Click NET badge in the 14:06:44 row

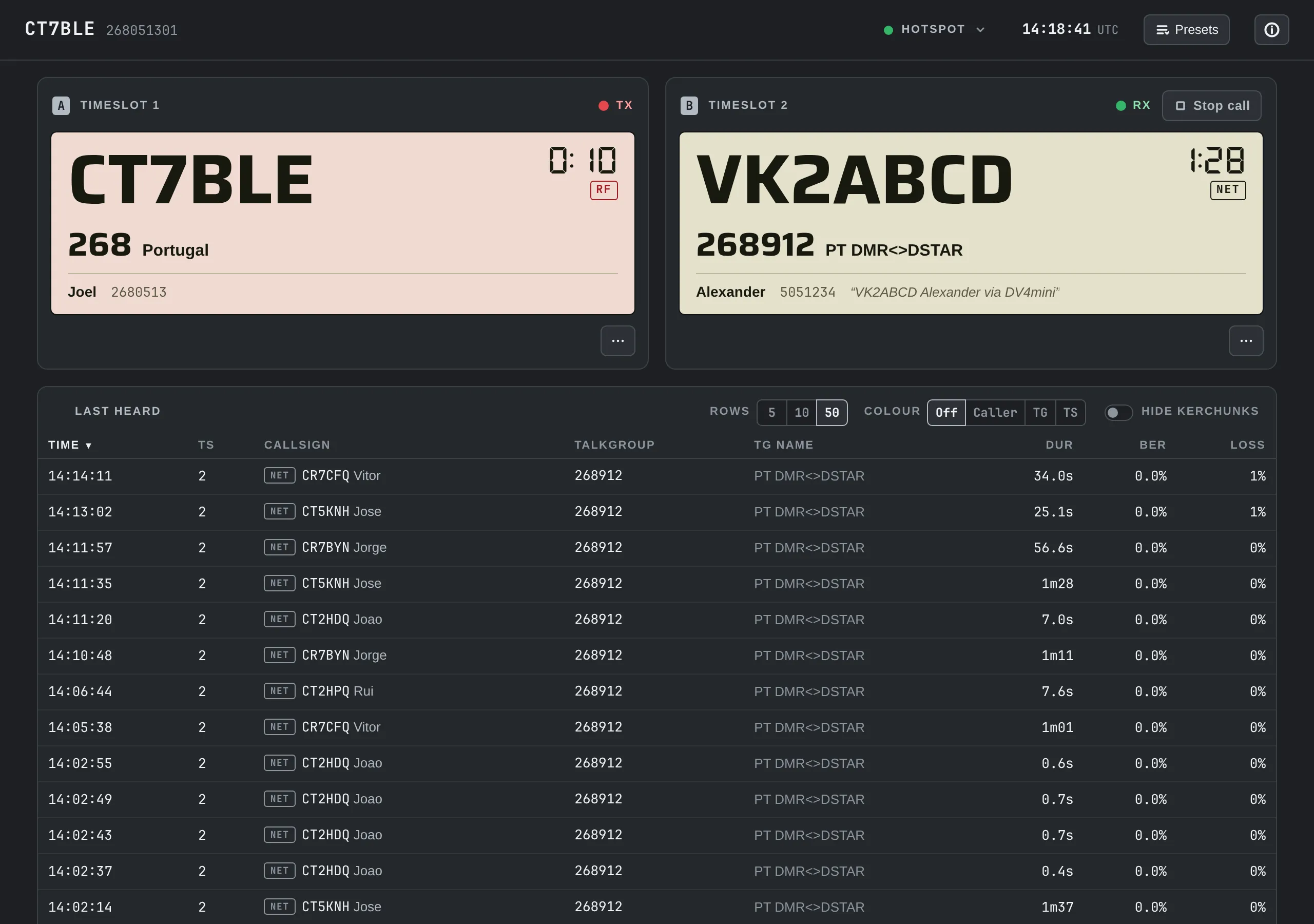279,691
